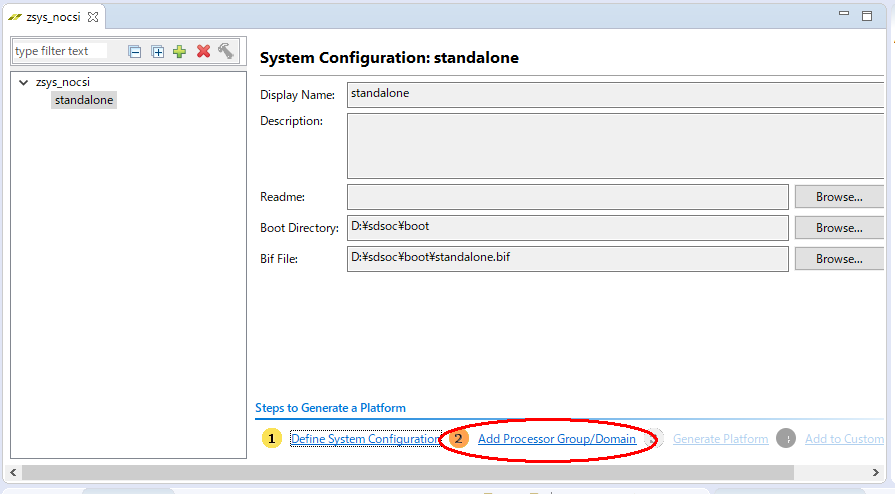Click the gray step circle before Add to Custom
Viewport: 895px width, 494px height.
pyautogui.click(x=786, y=439)
